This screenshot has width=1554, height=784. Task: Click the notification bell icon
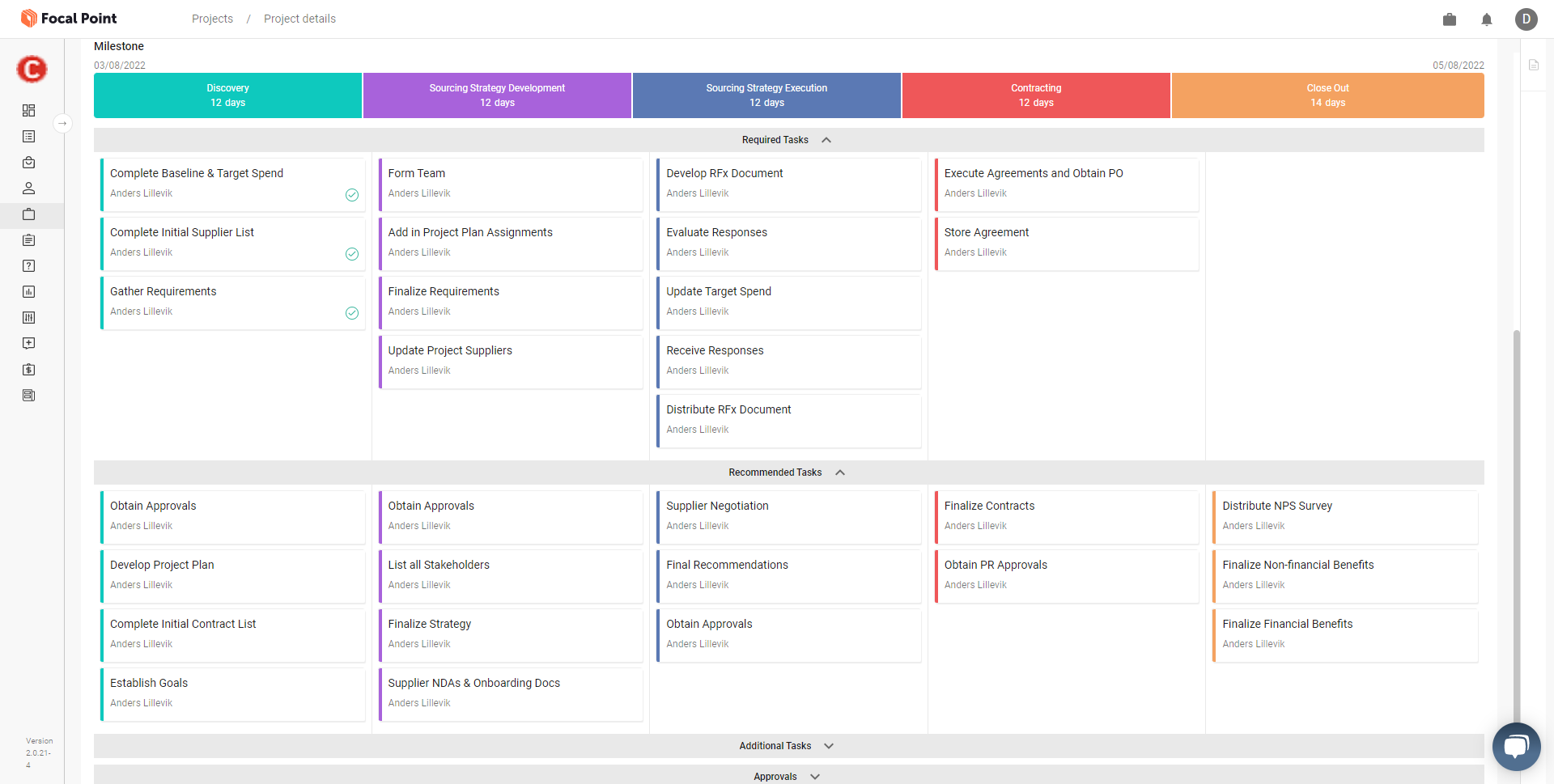click(1487, 19)
